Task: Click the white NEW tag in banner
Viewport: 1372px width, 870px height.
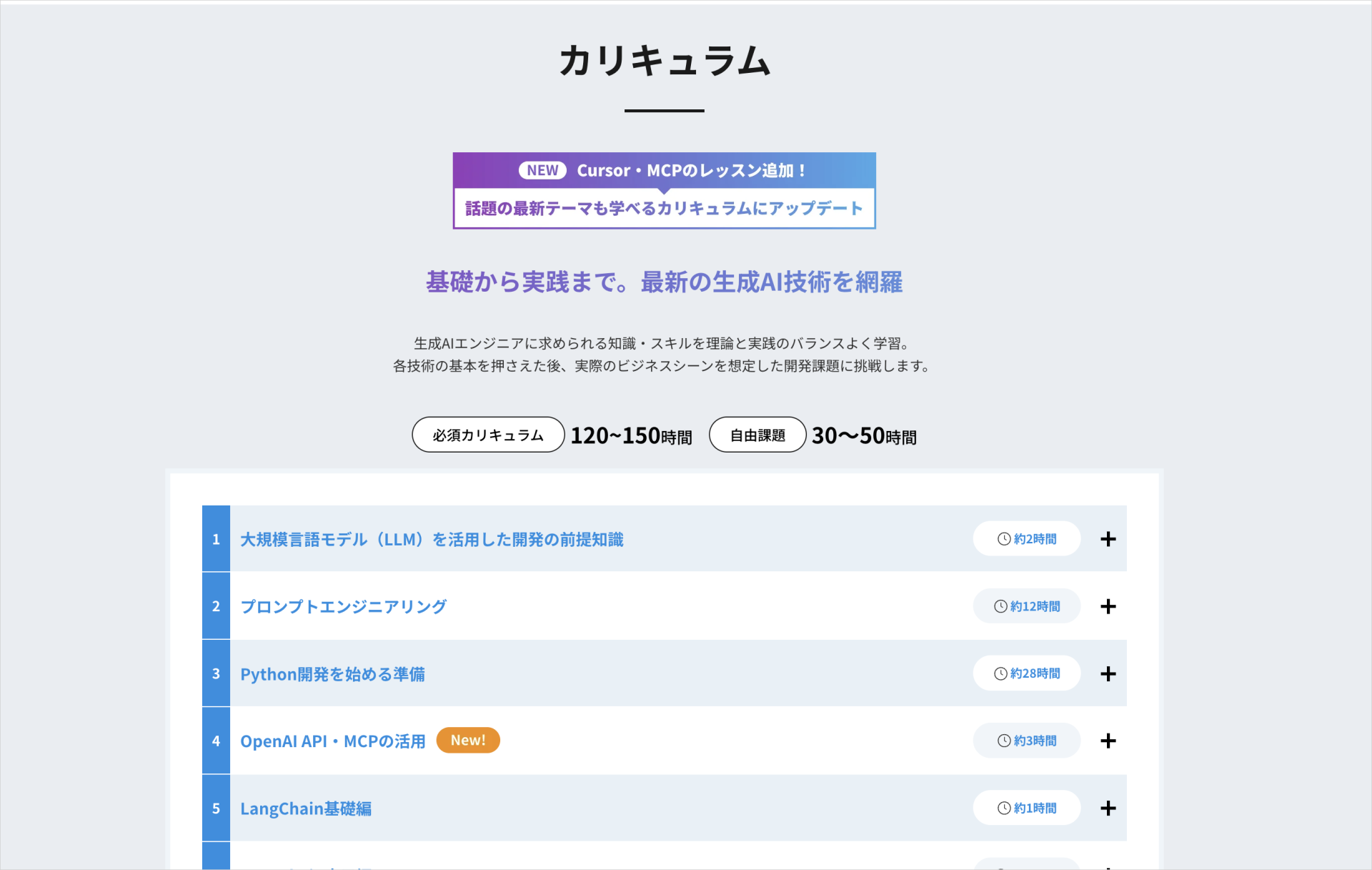Action: coord(542,170)
